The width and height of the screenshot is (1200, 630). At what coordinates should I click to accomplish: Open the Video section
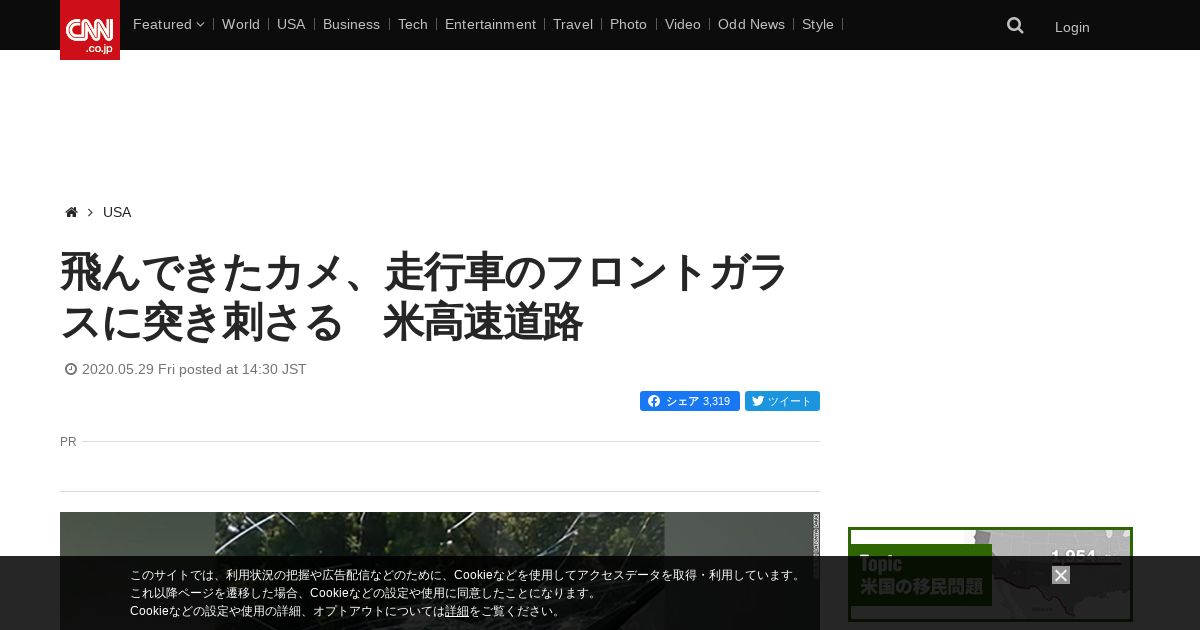(683, 24)
